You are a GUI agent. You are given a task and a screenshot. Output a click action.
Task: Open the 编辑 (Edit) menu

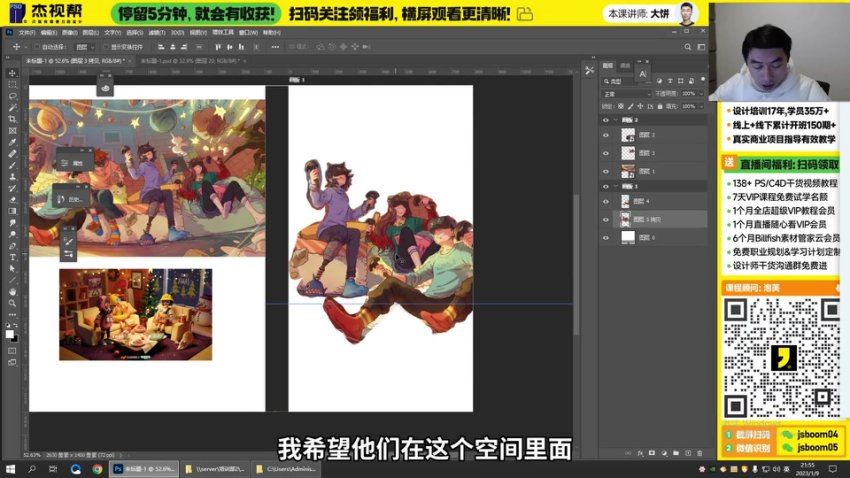tap(49, 33)
